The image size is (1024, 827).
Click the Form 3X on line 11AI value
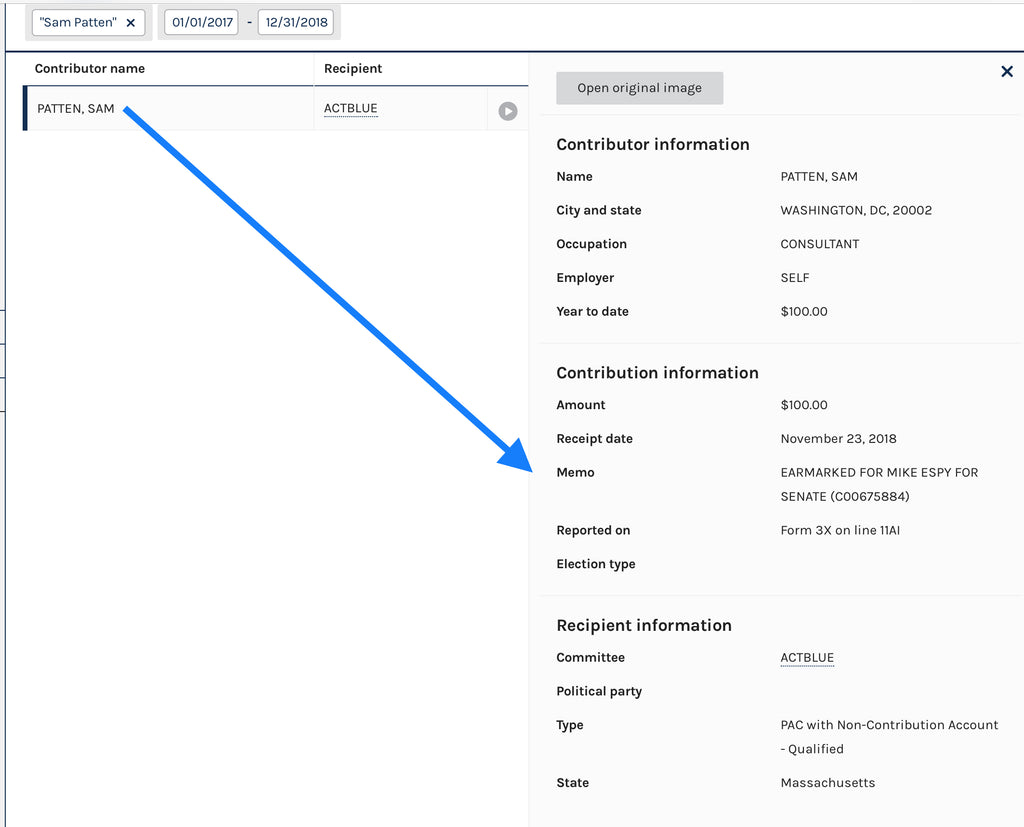click(x=840, y=531)
